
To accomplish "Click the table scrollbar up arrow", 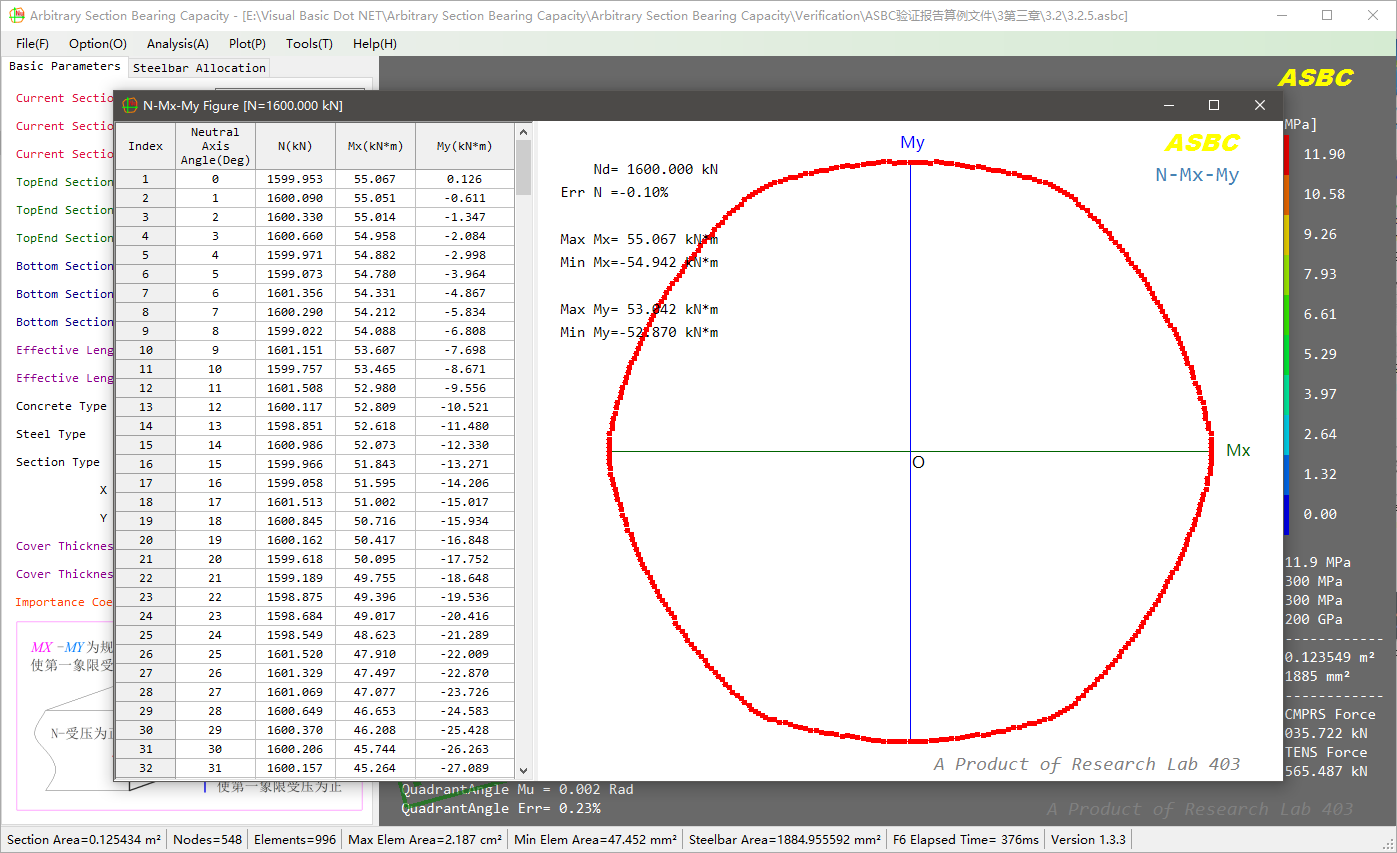I will pyautogui.click(x=523, y=131).
